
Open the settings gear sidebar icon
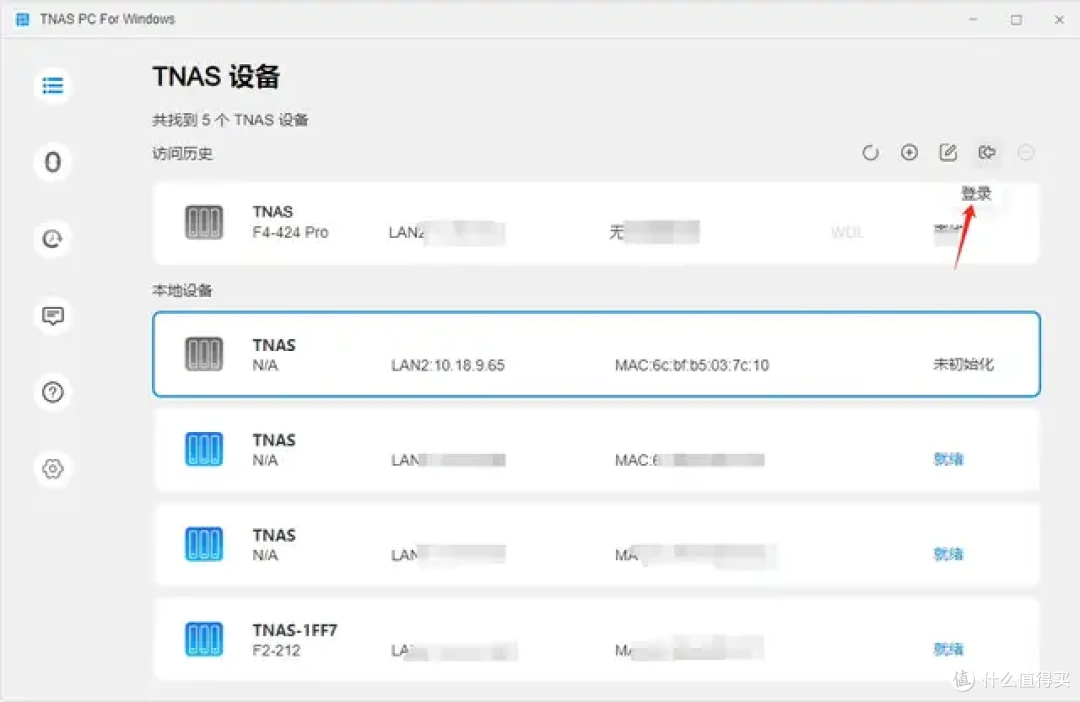coord(52,468)
